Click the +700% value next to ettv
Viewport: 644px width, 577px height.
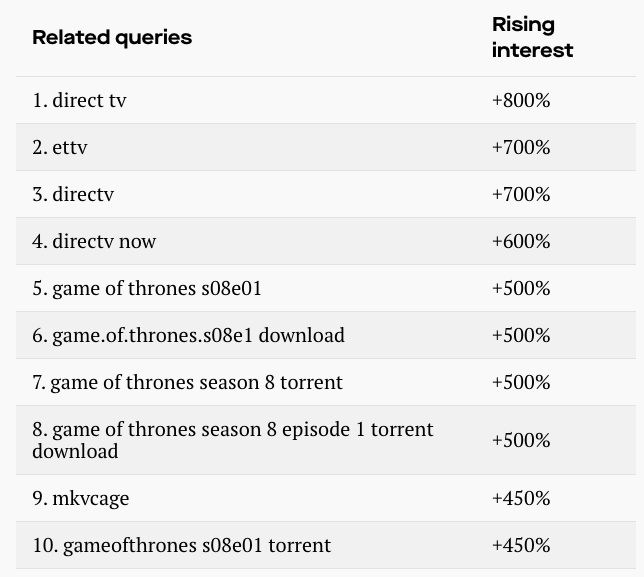[x=521, y=148]
